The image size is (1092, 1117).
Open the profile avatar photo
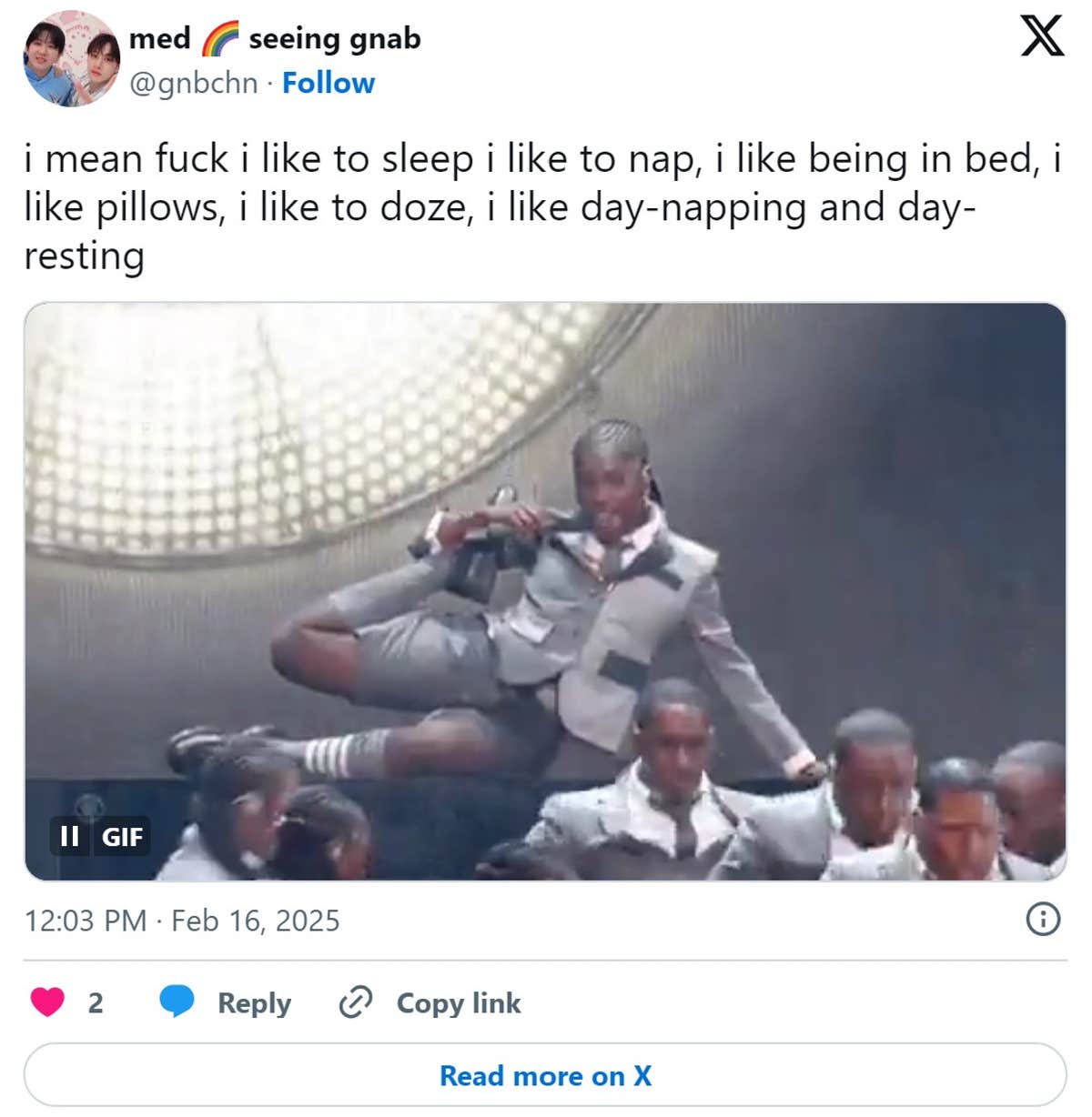[72, 59]
